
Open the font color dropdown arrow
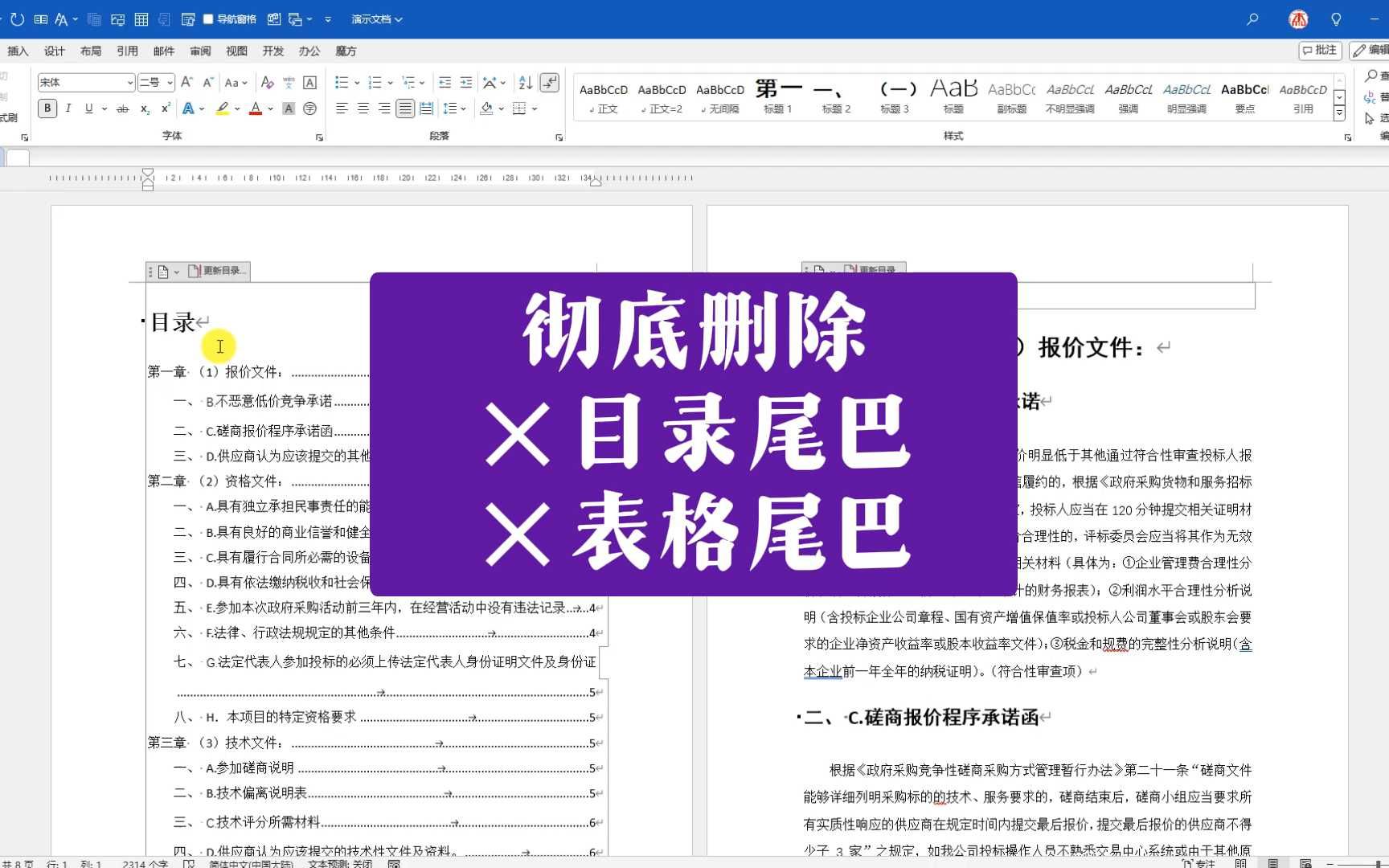(x=271, y=108)
